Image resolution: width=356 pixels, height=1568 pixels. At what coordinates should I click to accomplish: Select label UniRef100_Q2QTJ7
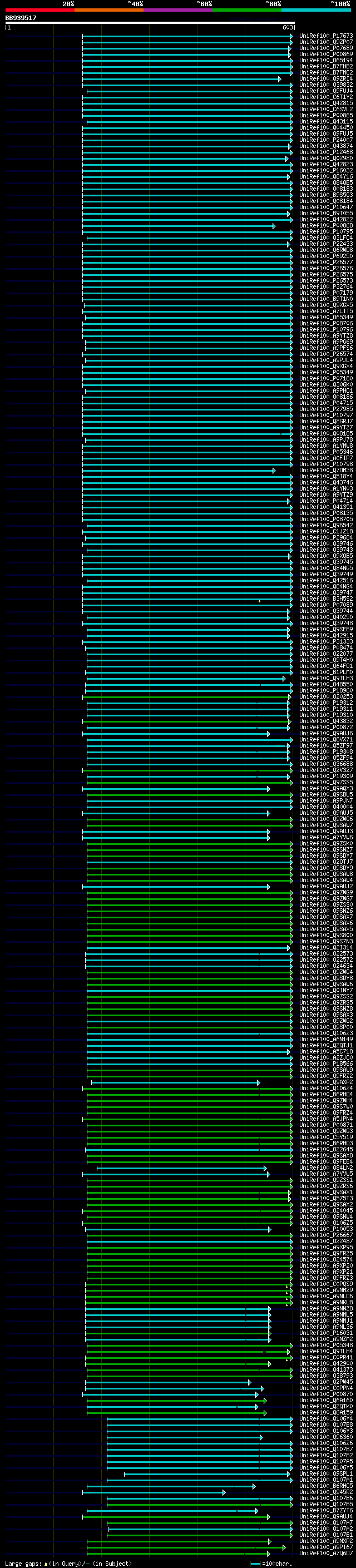326,862
